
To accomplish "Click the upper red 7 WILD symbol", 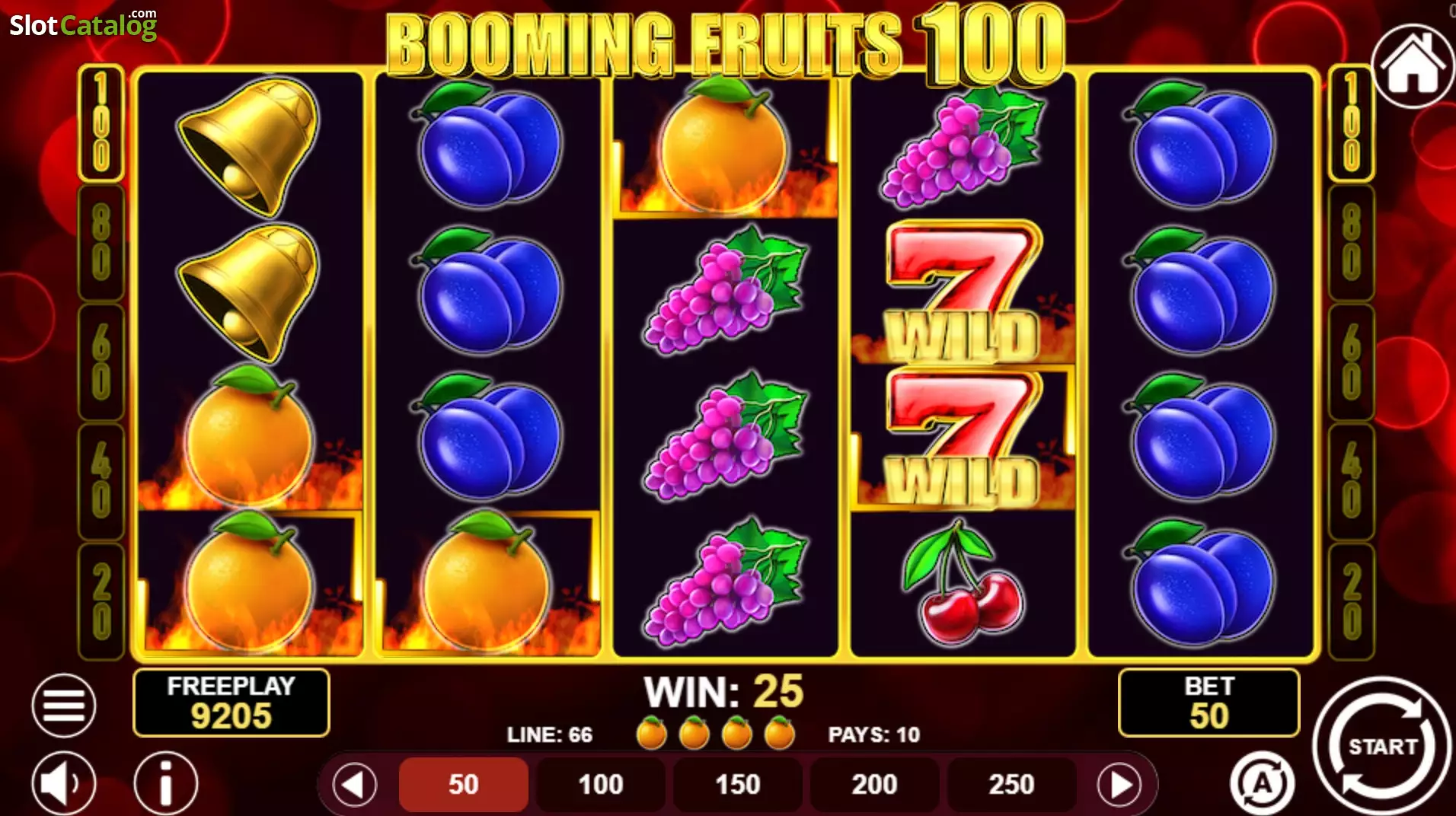I will point(963,292).
